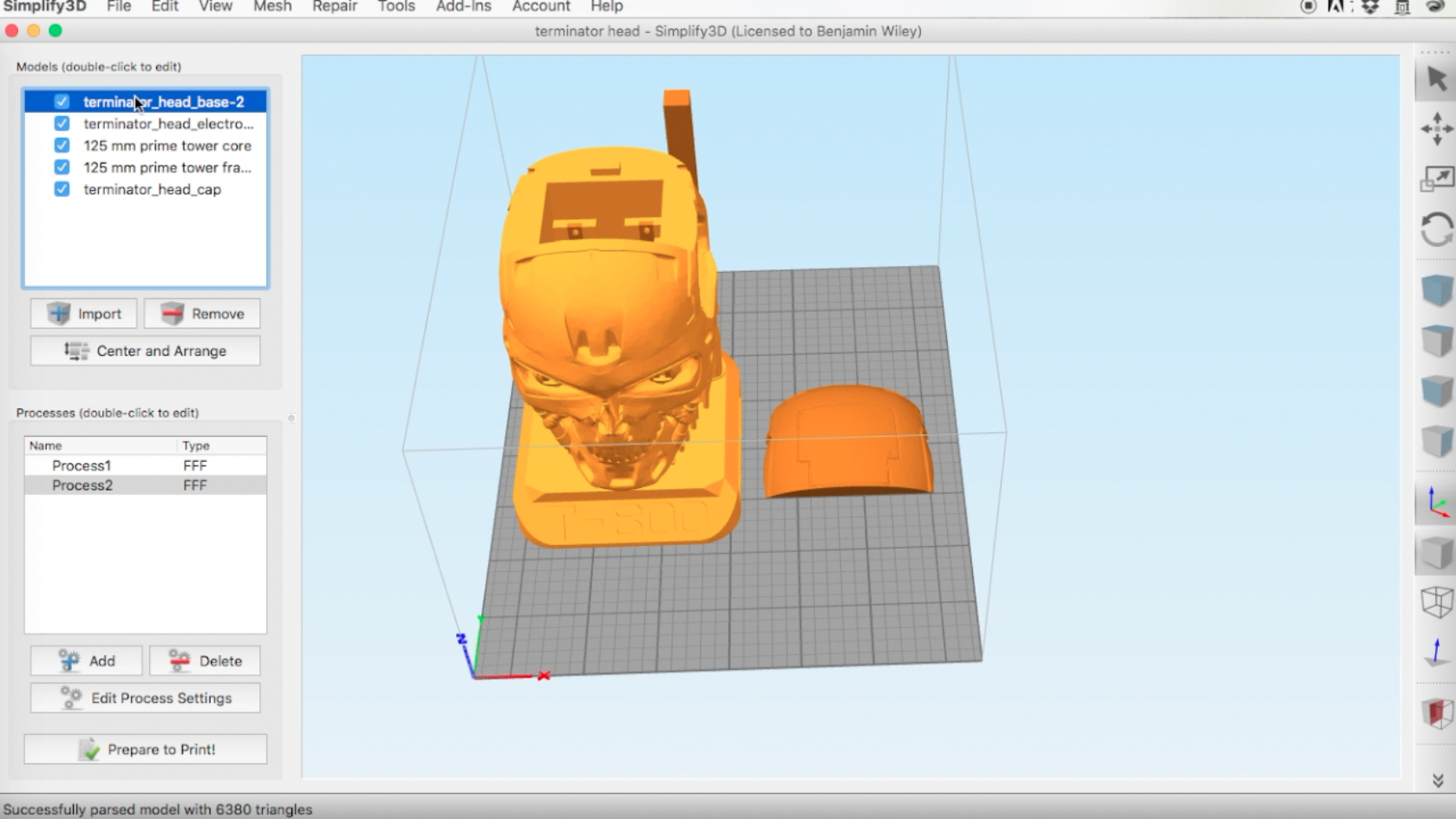Toggle solid model rendering
This screenshot has height=819, width=1456.
[x=1436, y=553]
